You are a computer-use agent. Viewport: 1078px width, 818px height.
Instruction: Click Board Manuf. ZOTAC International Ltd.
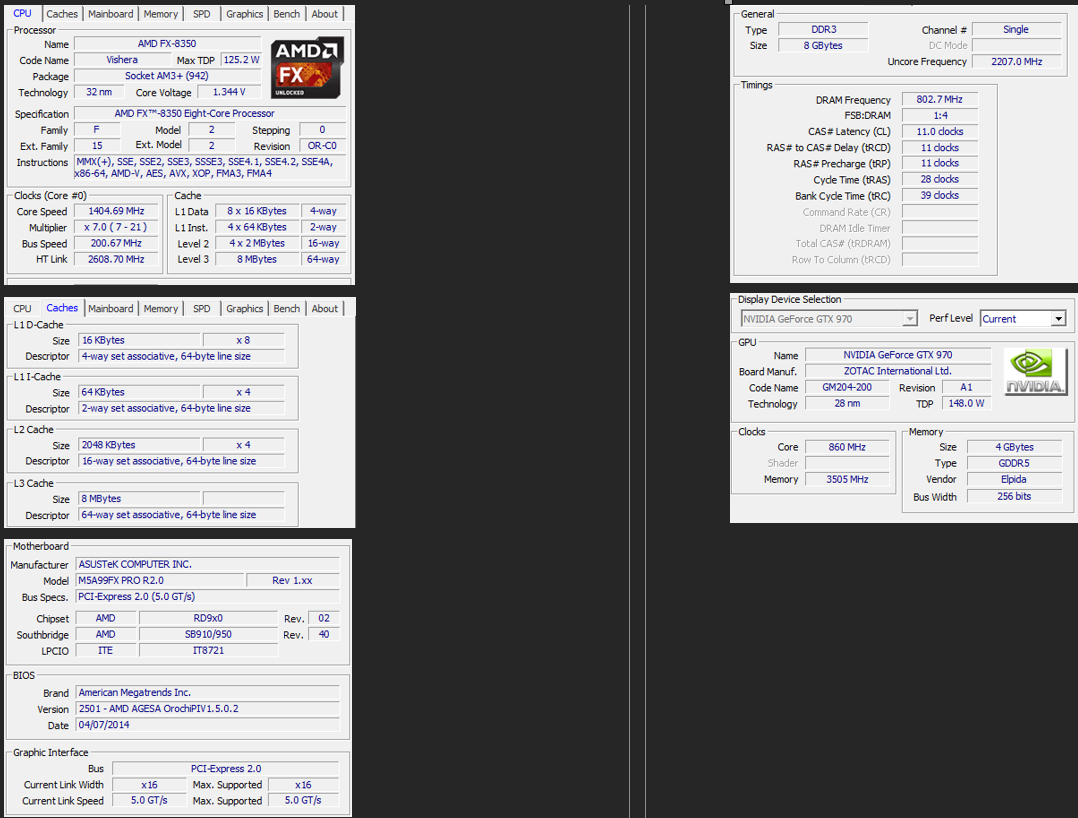tap(898, 371)
